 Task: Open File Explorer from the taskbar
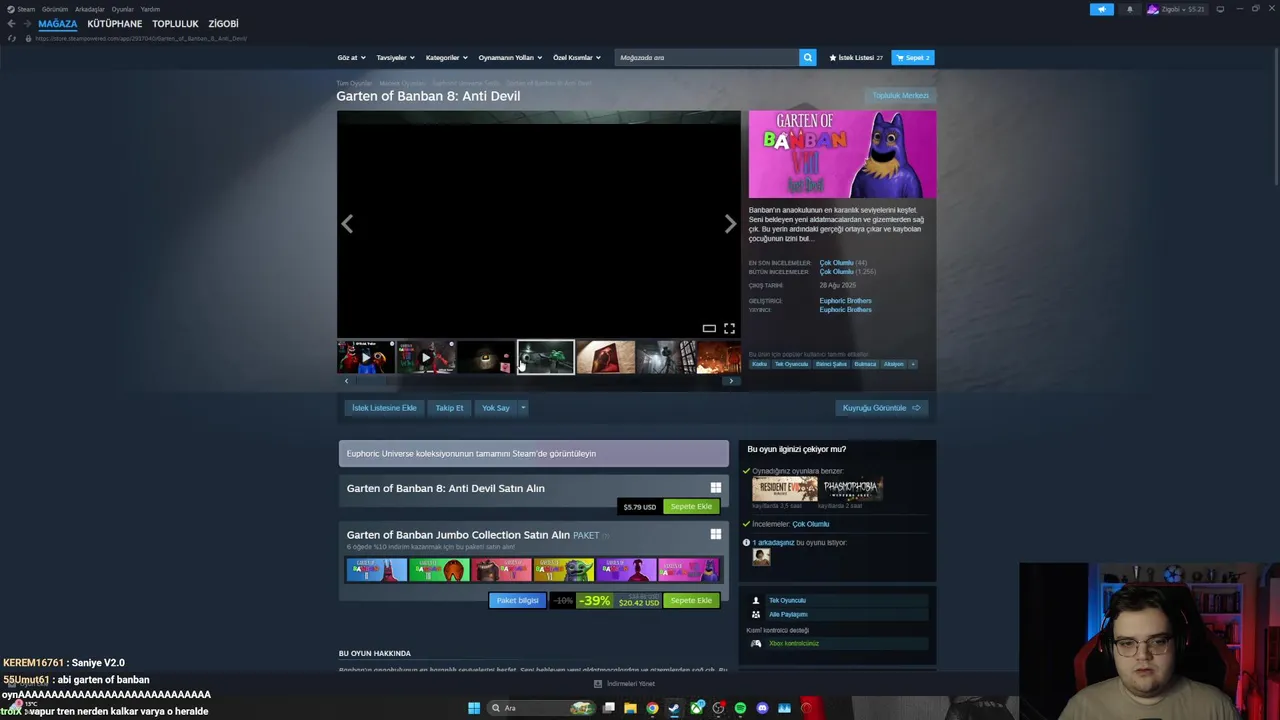pyautogui.click(x=630, y=708)
